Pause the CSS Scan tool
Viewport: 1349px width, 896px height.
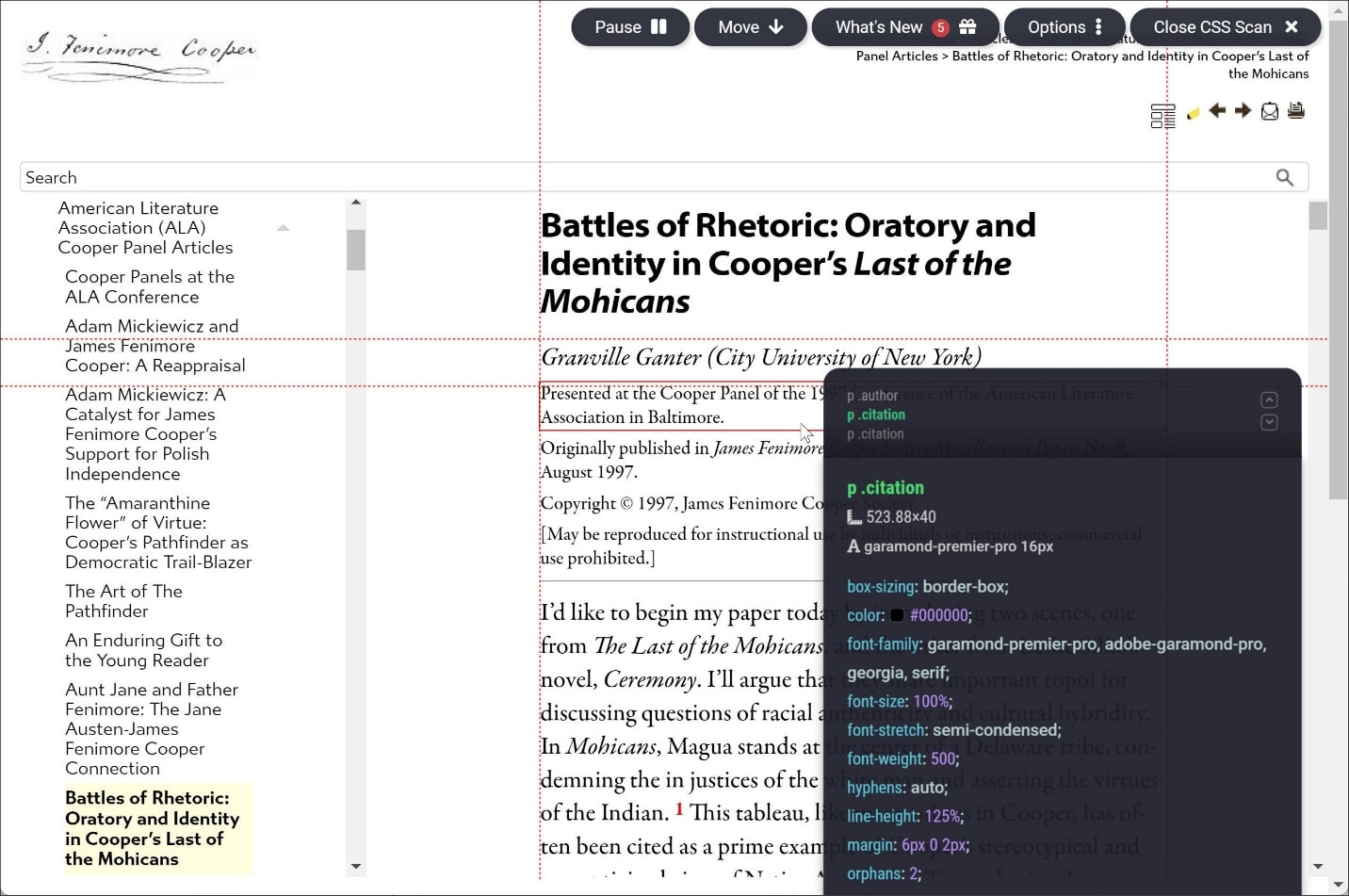click(629, 27)
